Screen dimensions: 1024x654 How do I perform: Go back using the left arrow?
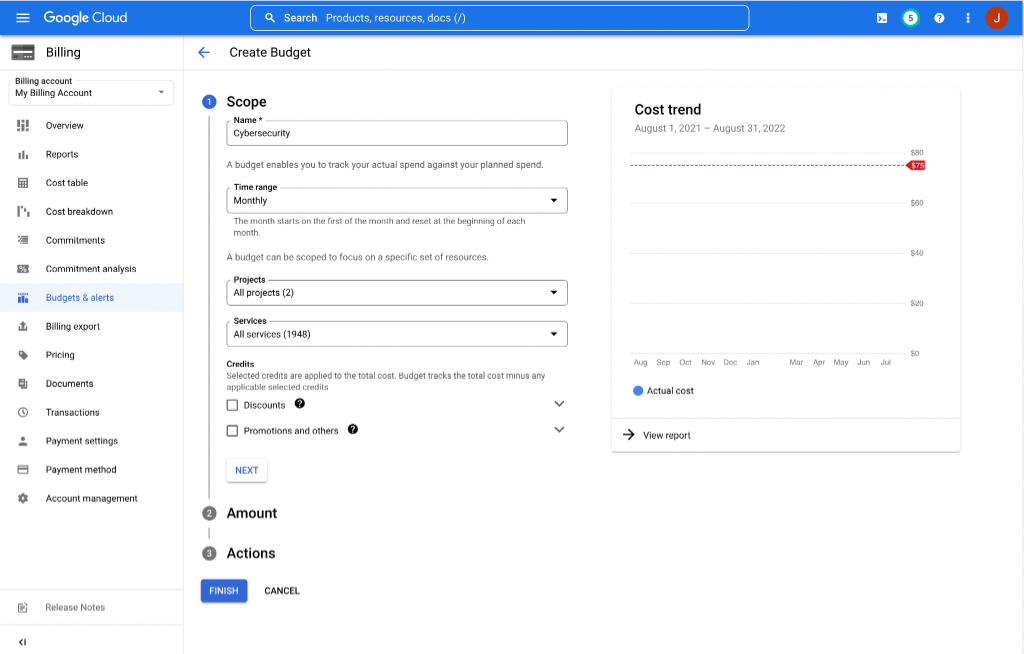coord(204,52)
